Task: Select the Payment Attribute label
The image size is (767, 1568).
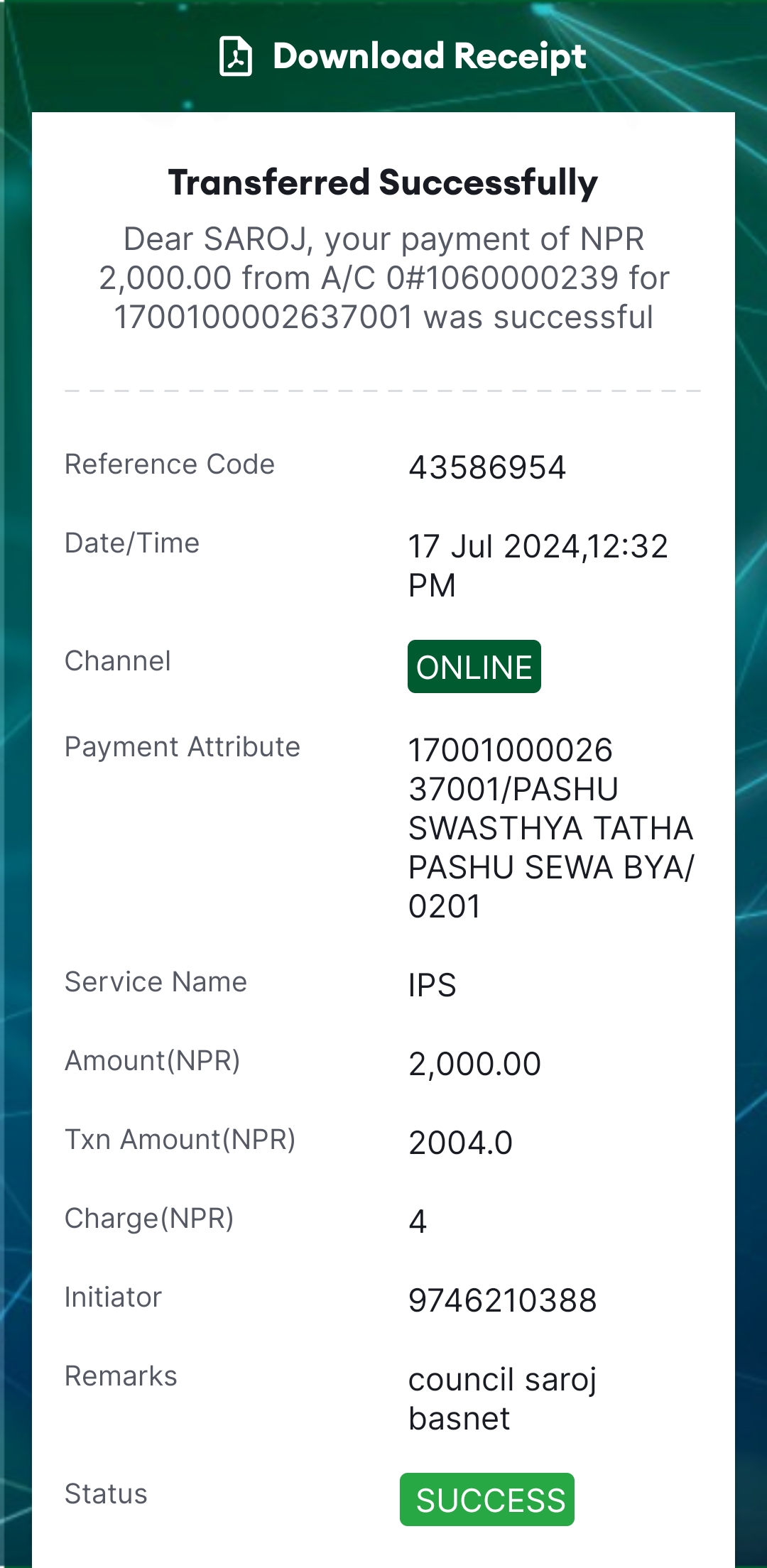Action: (183, 747)
